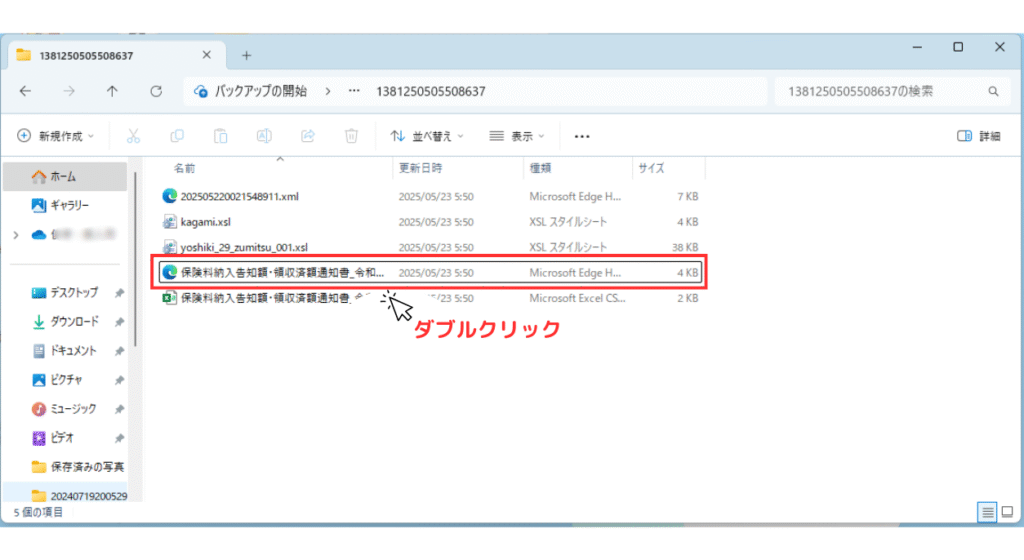Open ピクチャ in sidebar
The width and height of the screenshot is (1024, 560).
65,379
